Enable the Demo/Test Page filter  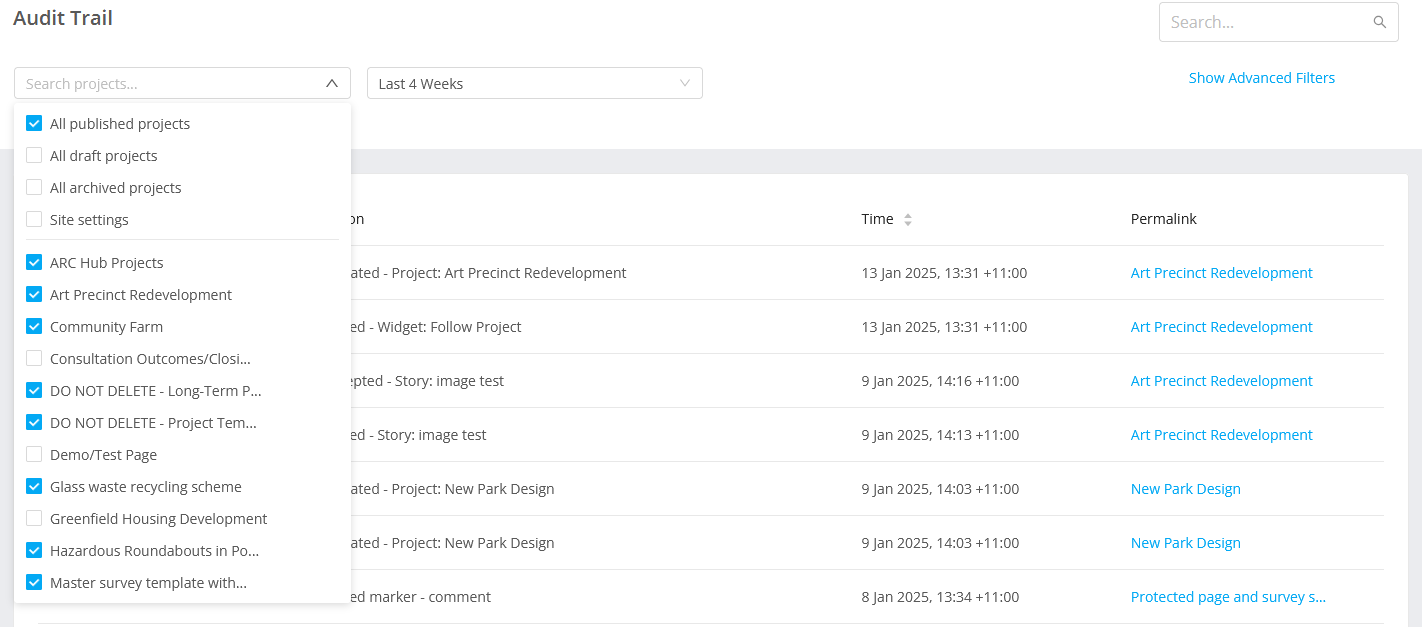33,454
